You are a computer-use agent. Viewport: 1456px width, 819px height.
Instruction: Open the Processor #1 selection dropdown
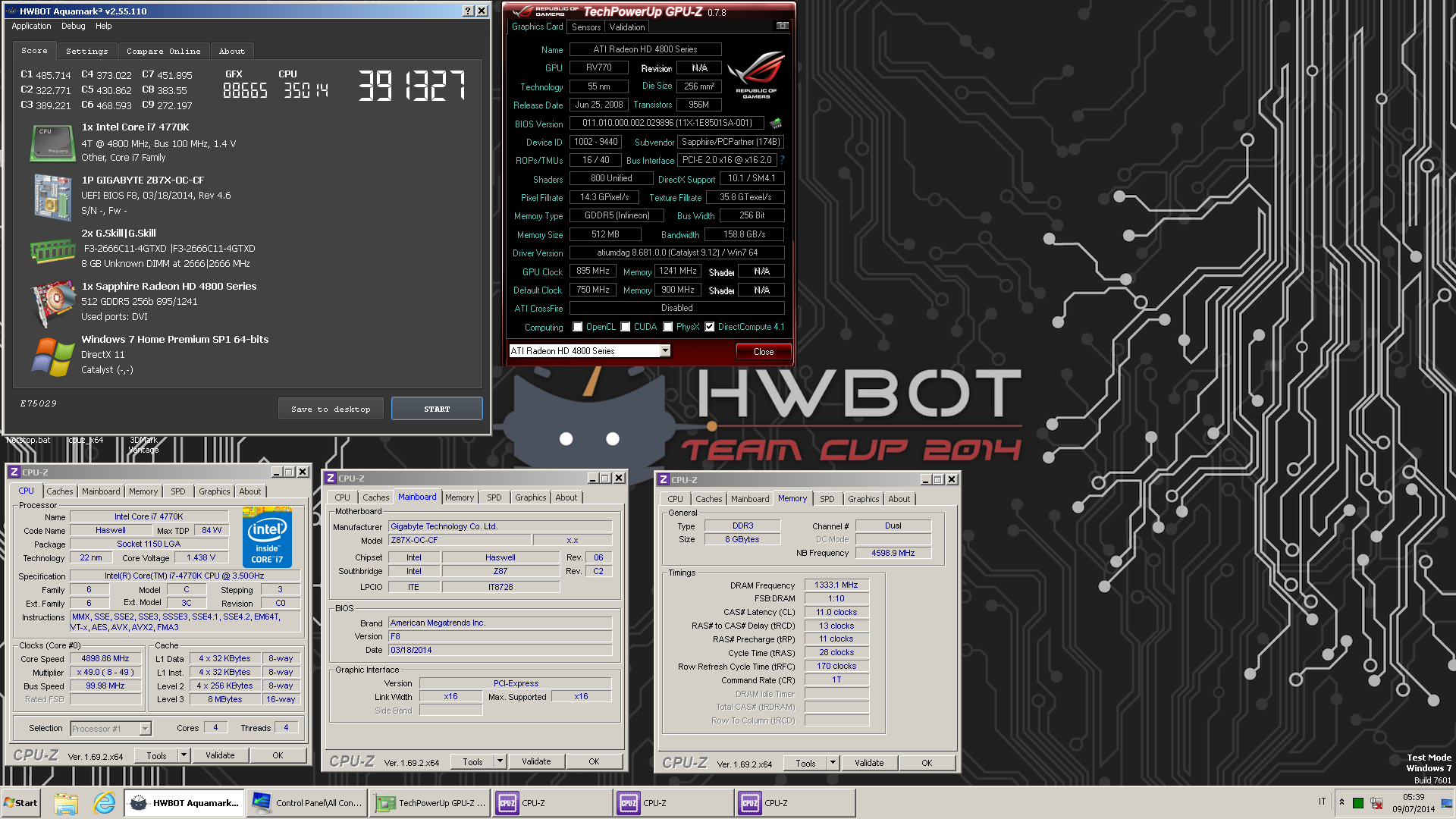tap(145, 729)
